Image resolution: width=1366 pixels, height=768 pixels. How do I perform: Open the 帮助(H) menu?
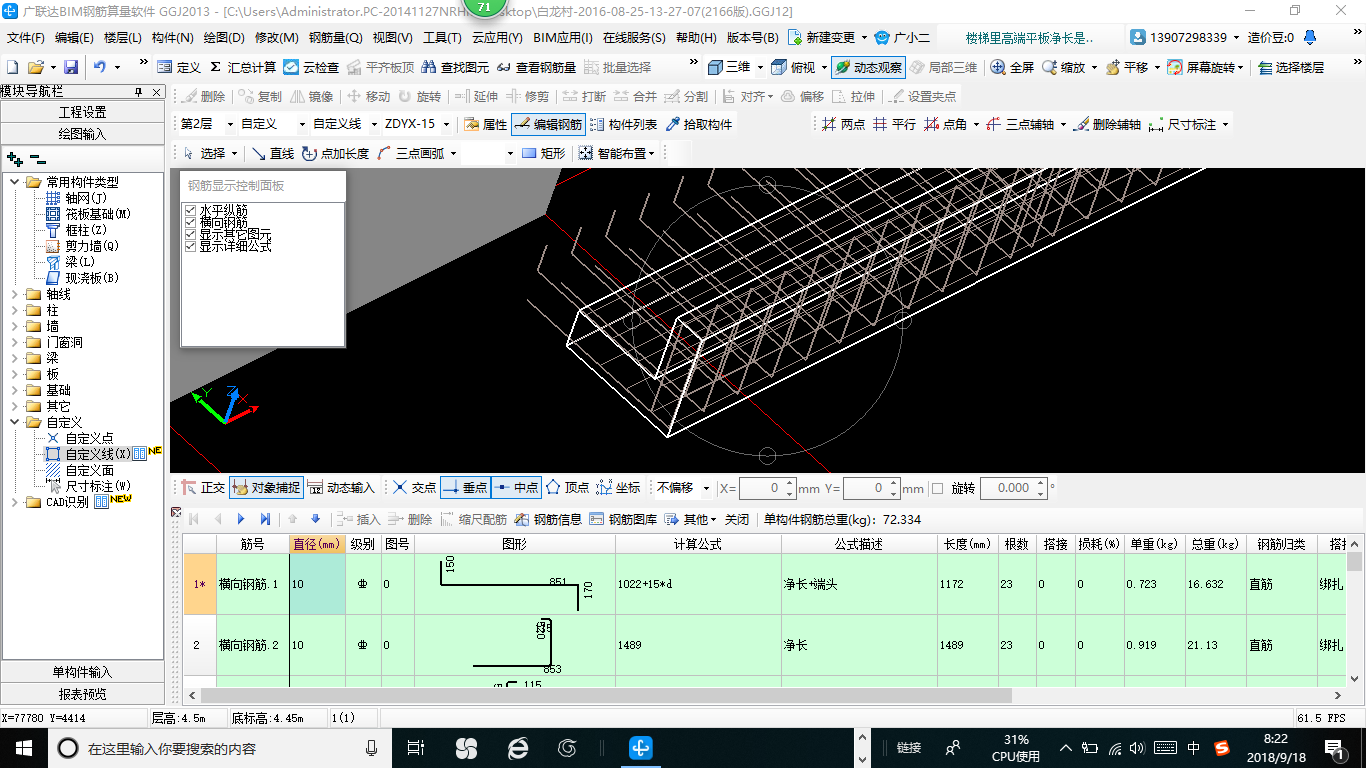696,38
